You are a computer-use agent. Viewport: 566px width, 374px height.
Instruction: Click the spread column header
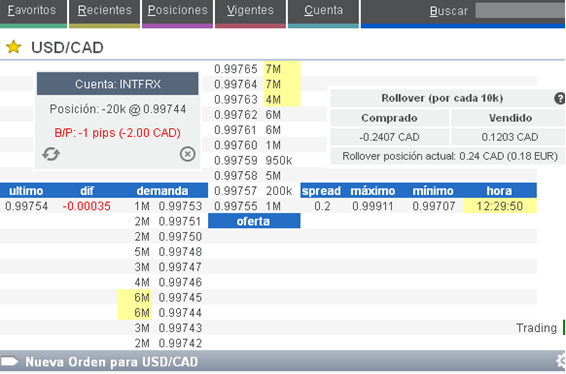(321, 191)
